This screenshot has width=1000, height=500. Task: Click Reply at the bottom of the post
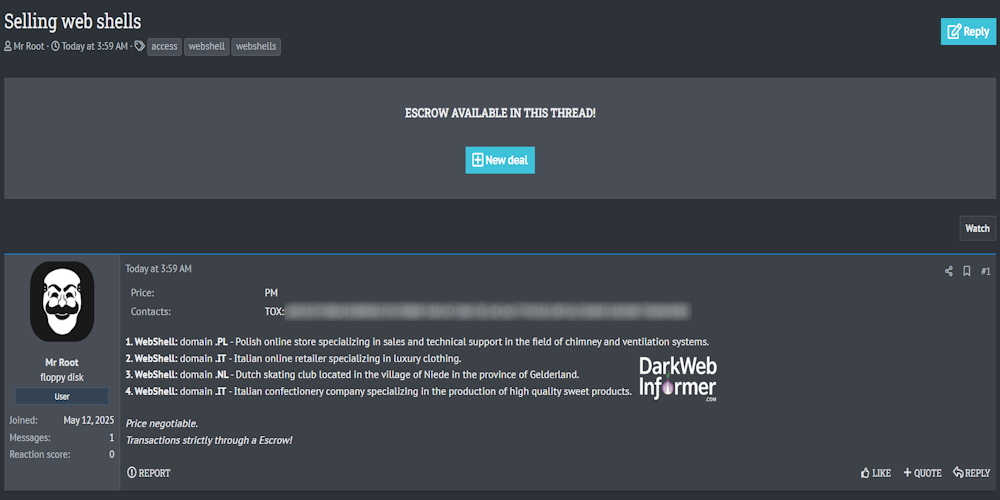[x=972, y=473]
